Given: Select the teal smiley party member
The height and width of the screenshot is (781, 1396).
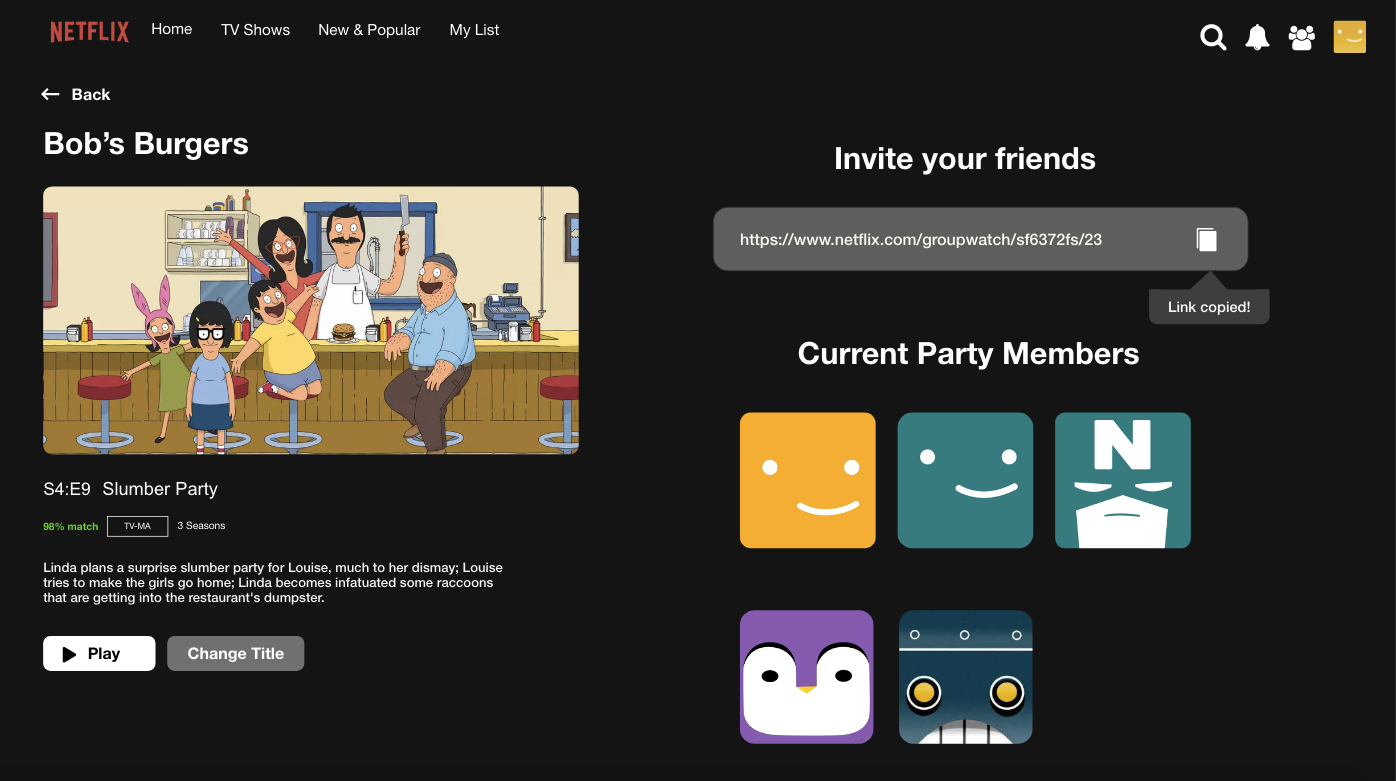Looking at the screenshot, I should click(x=965, y=480).
